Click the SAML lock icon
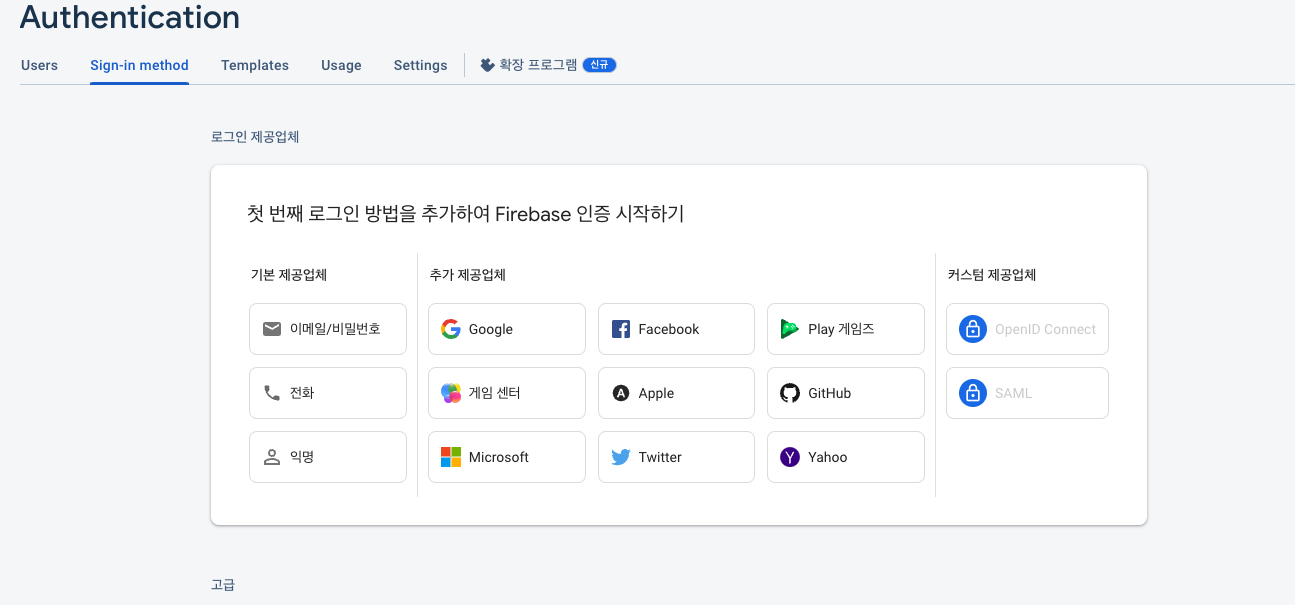 973,393
